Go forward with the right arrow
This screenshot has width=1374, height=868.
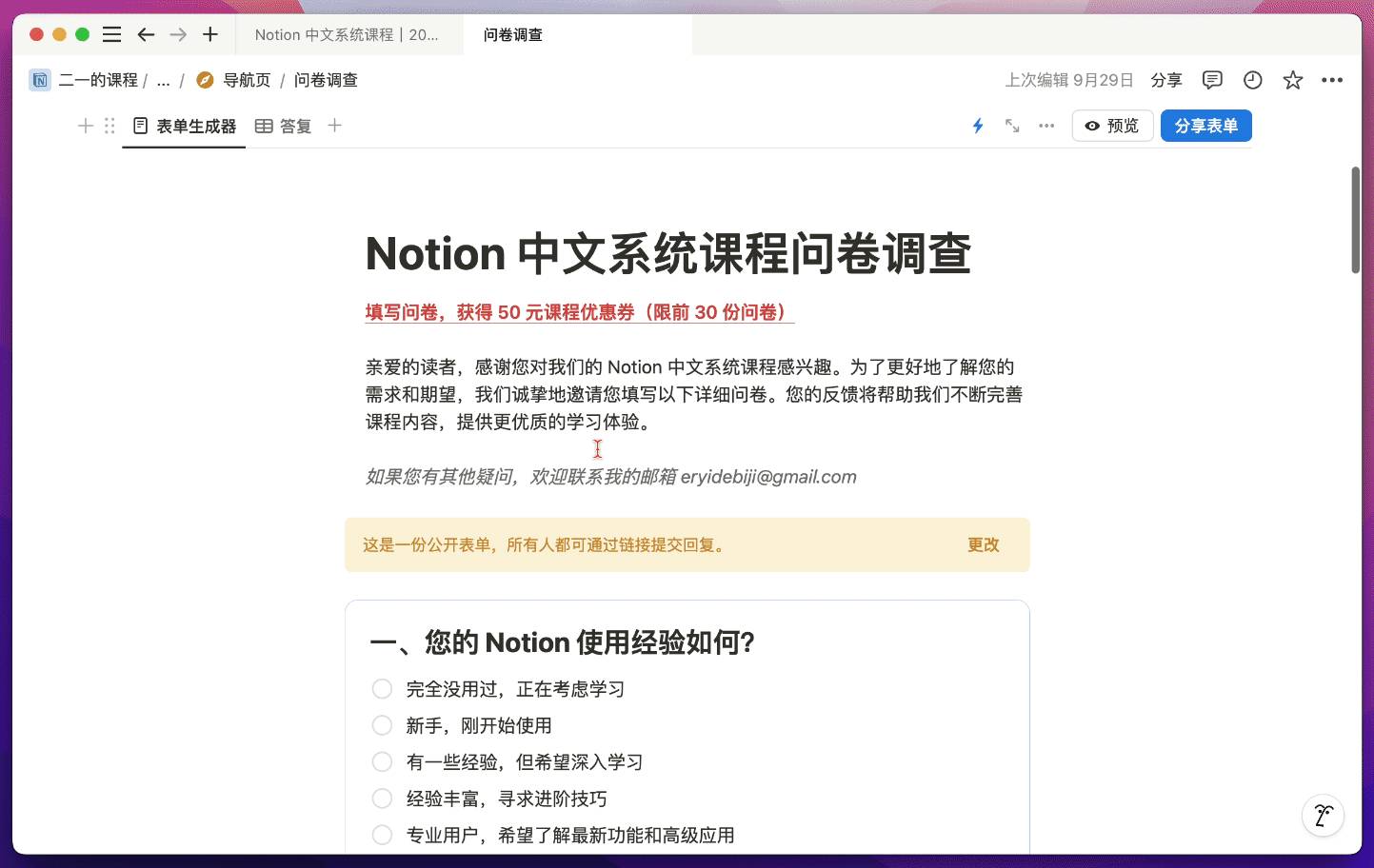tap(178, 34)
